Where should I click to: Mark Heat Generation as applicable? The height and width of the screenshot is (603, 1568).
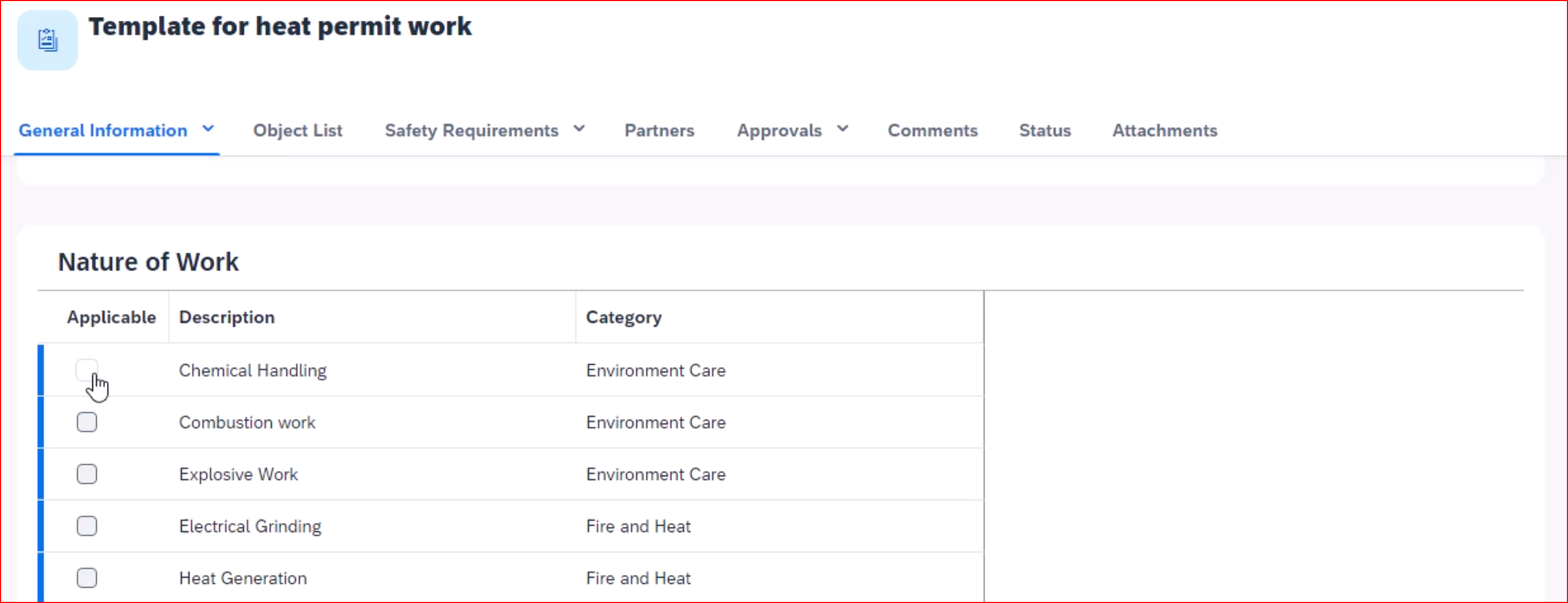[87, 578]
